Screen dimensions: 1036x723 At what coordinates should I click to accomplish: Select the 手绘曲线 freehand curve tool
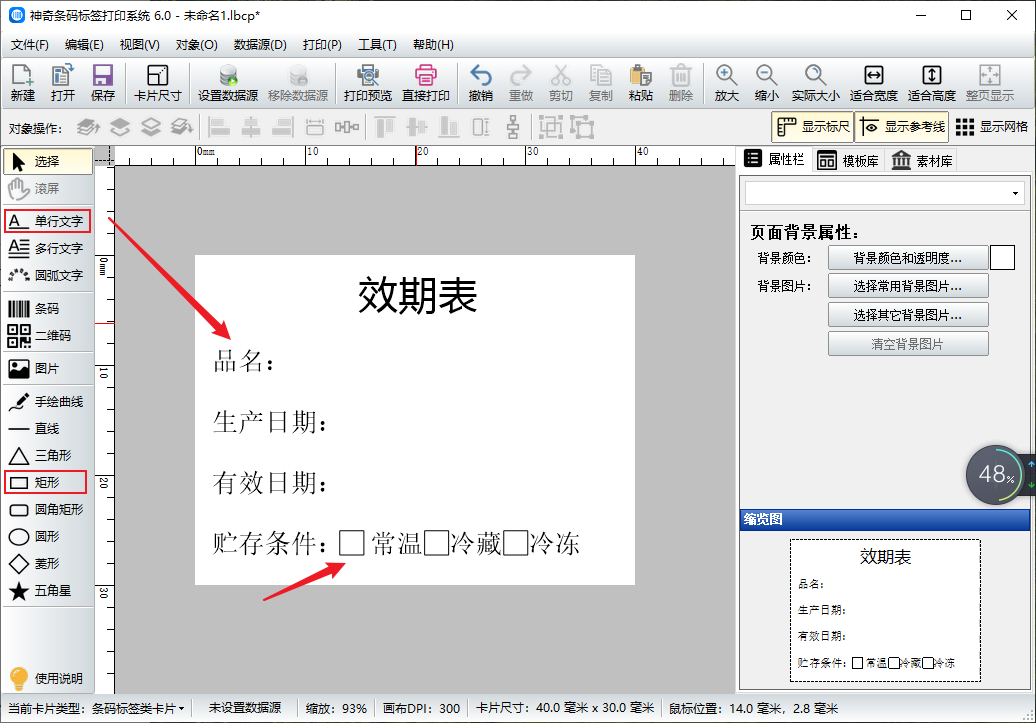point(47,401)
